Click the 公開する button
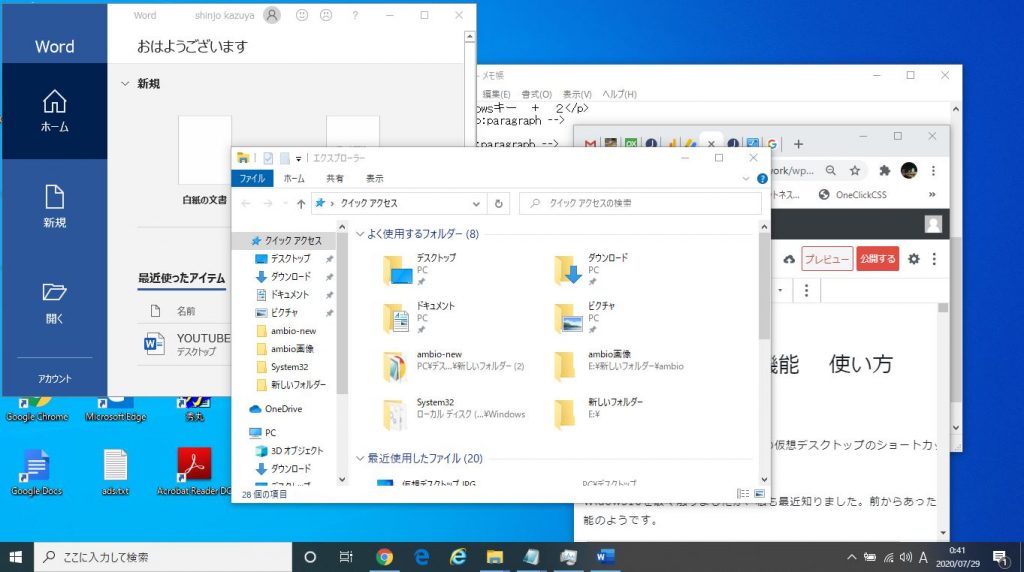The width and height of the screenshot is (1024, 572). [878, 259]
